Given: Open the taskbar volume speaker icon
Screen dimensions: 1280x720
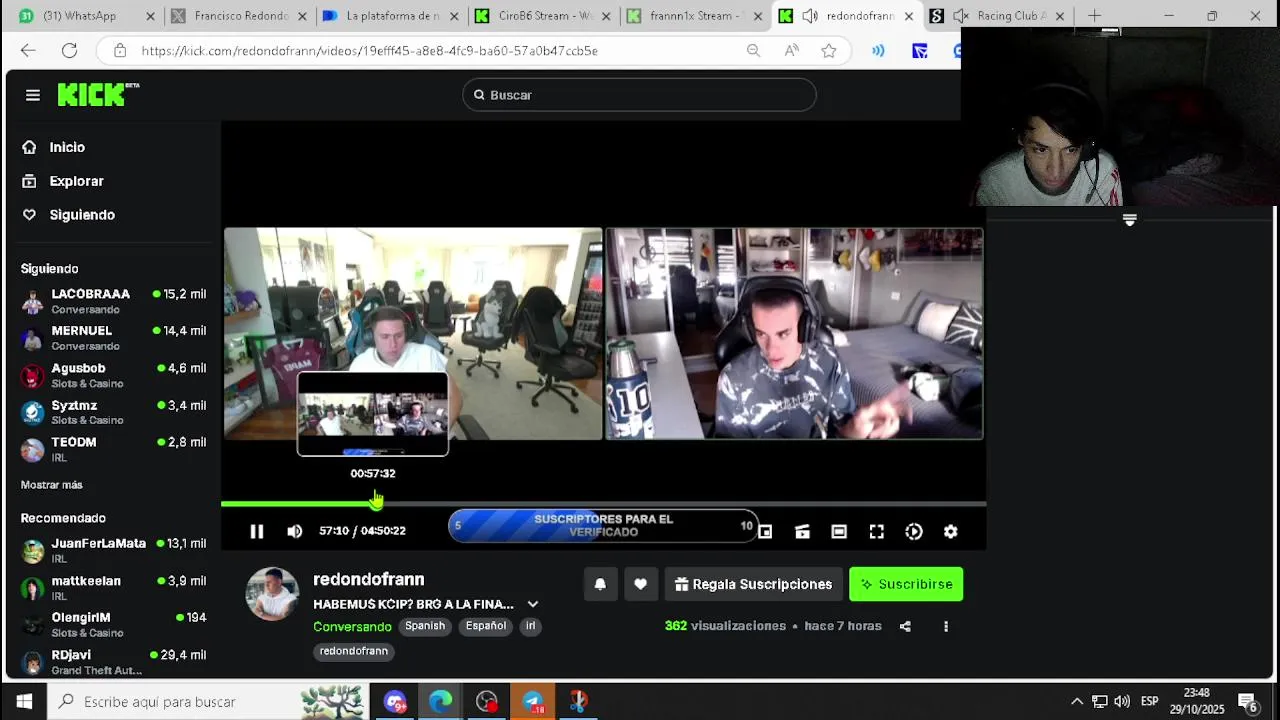Looking at the screenshot, I should tap(1122, 702).
